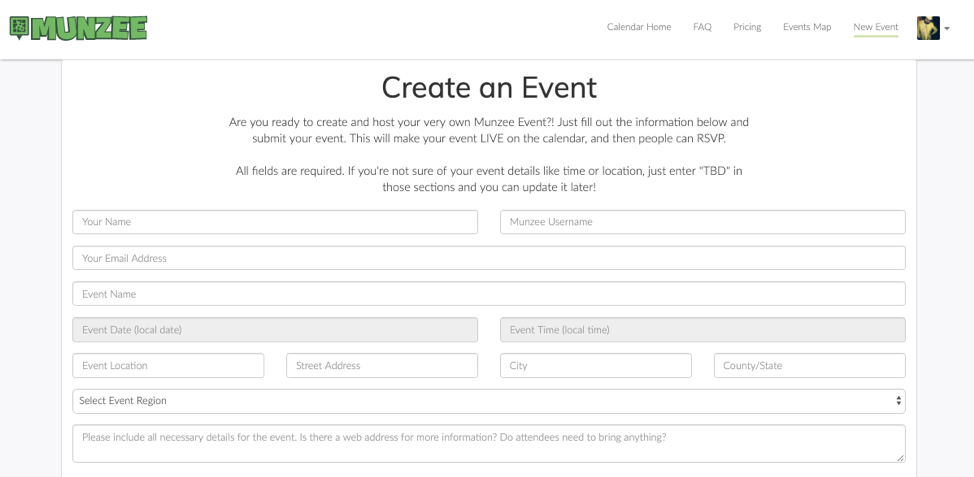
Task: Click the Your Email Address field
Action: (x=489, y=258)
